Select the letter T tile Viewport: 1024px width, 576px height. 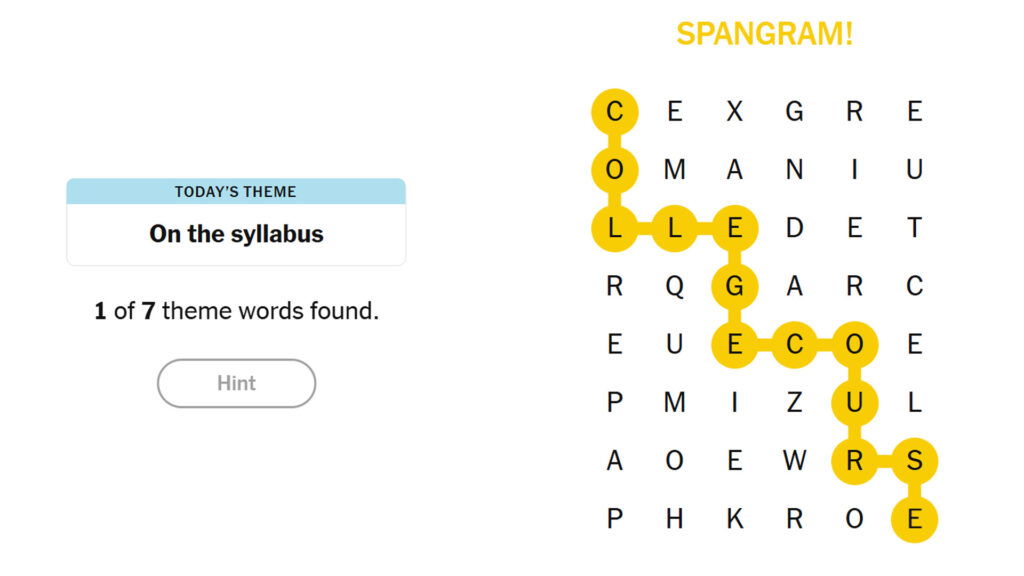point(914,228)
